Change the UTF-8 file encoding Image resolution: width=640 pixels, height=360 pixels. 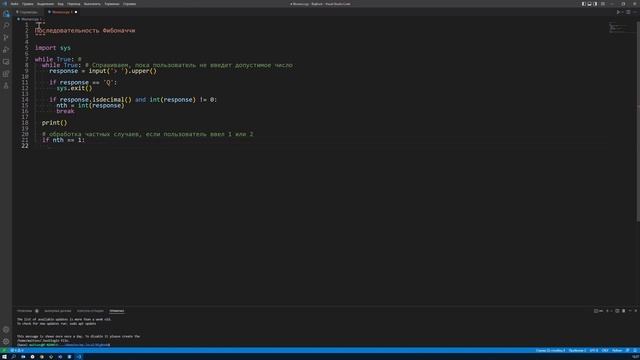coord(594,350)
